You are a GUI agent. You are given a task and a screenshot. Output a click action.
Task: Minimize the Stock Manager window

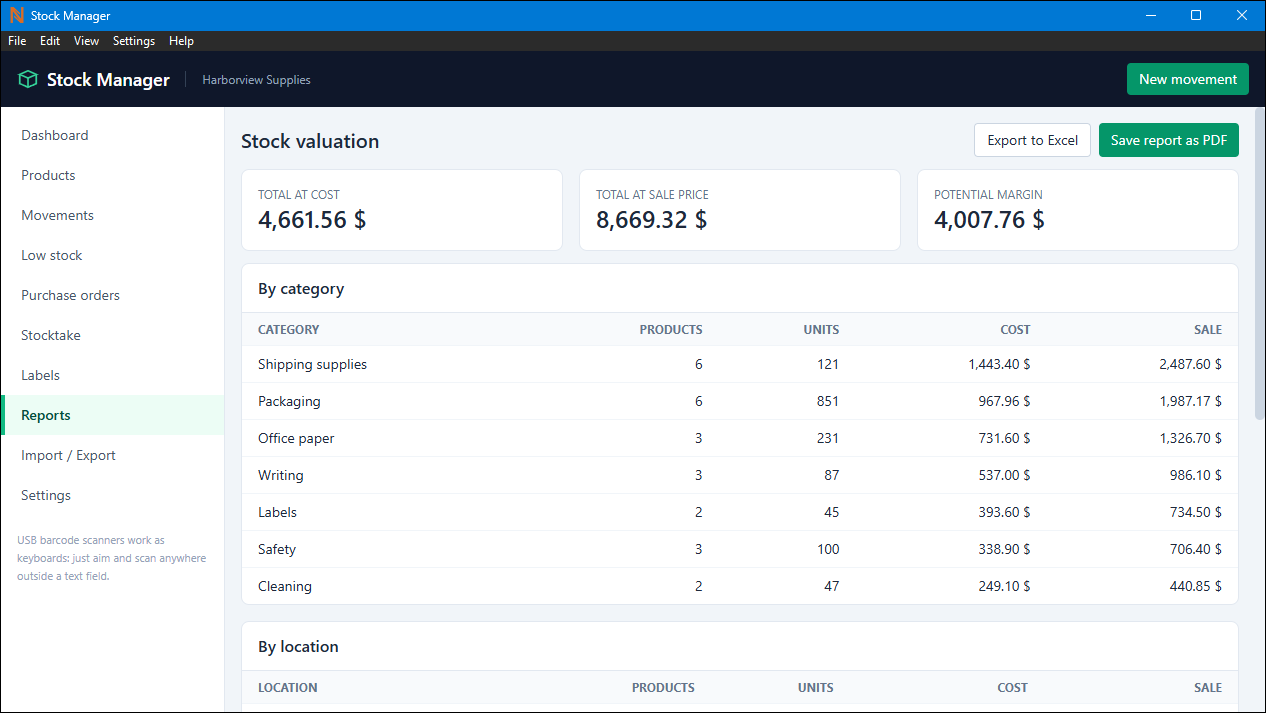(1150, 16)
